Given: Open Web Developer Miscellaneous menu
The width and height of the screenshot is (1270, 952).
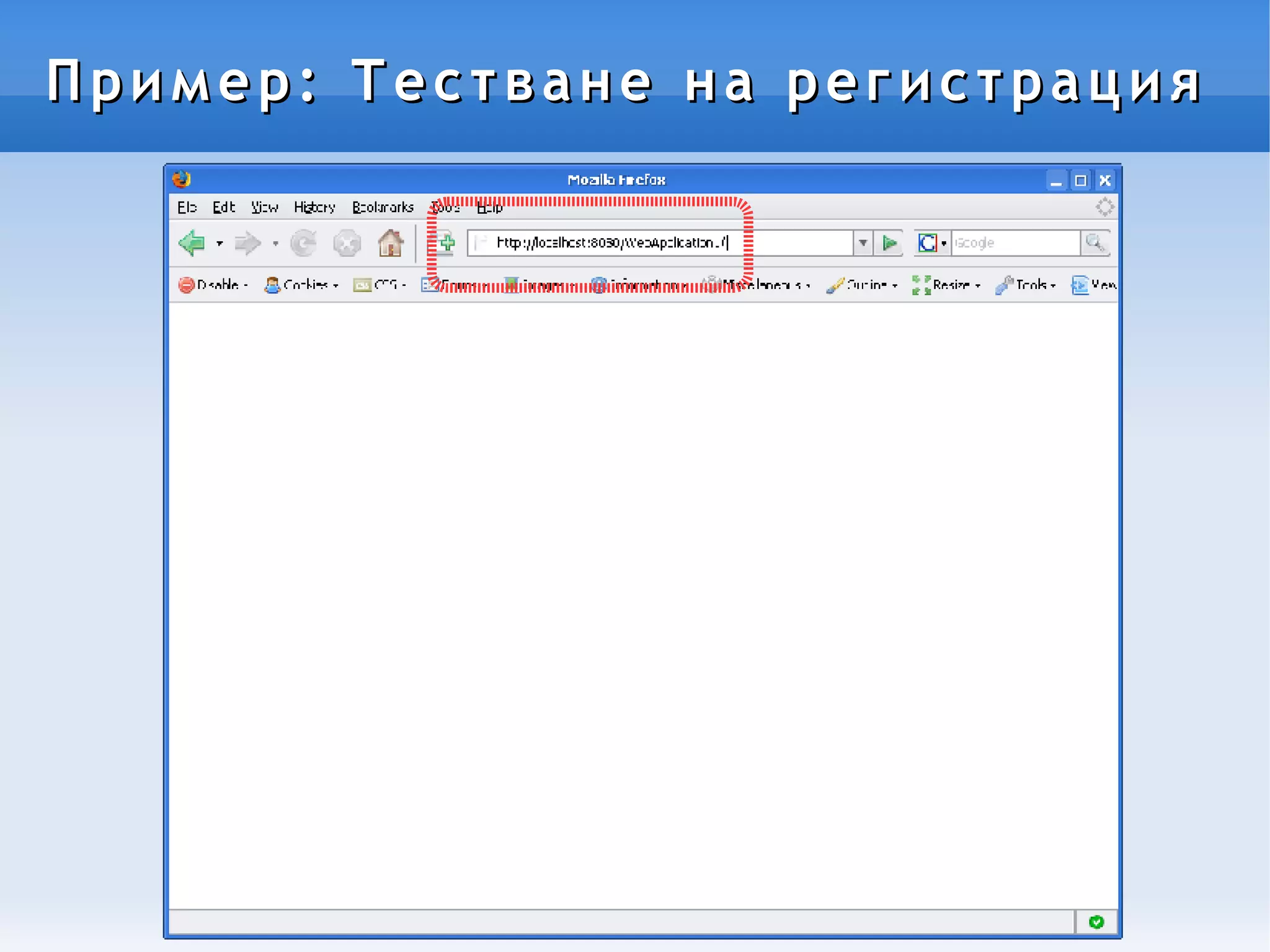Looking at the screenshot, I should point(756,285).
